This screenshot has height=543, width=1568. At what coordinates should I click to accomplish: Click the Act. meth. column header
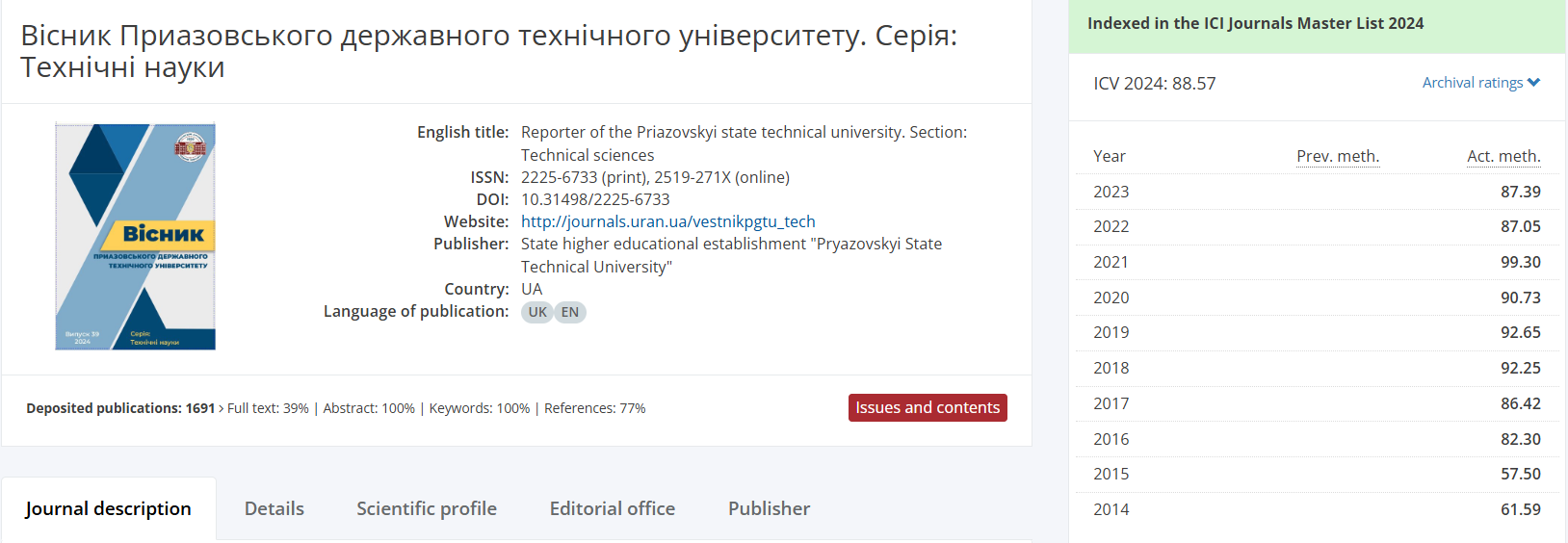[1503, 156]
